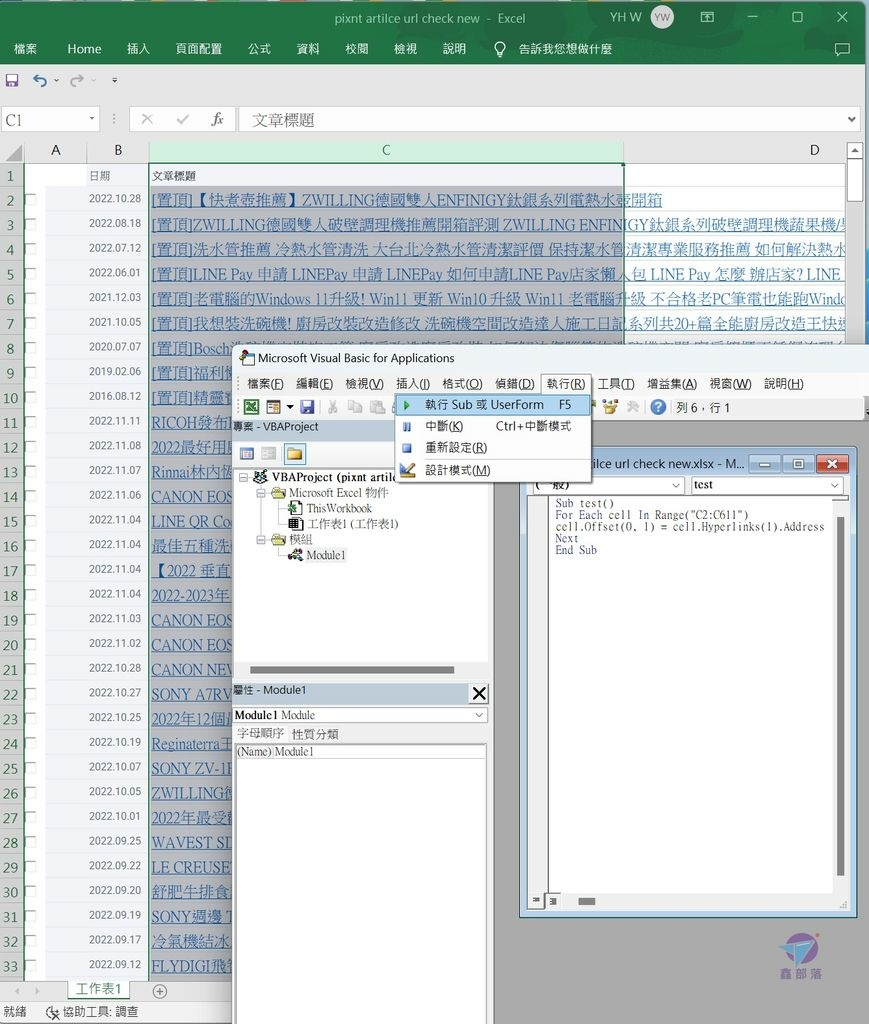The height and width of the screenshot is (1024, 869).
Task: Click the Insert UserForm icon in VBA toolbar
Action: (x=273, y=407)
